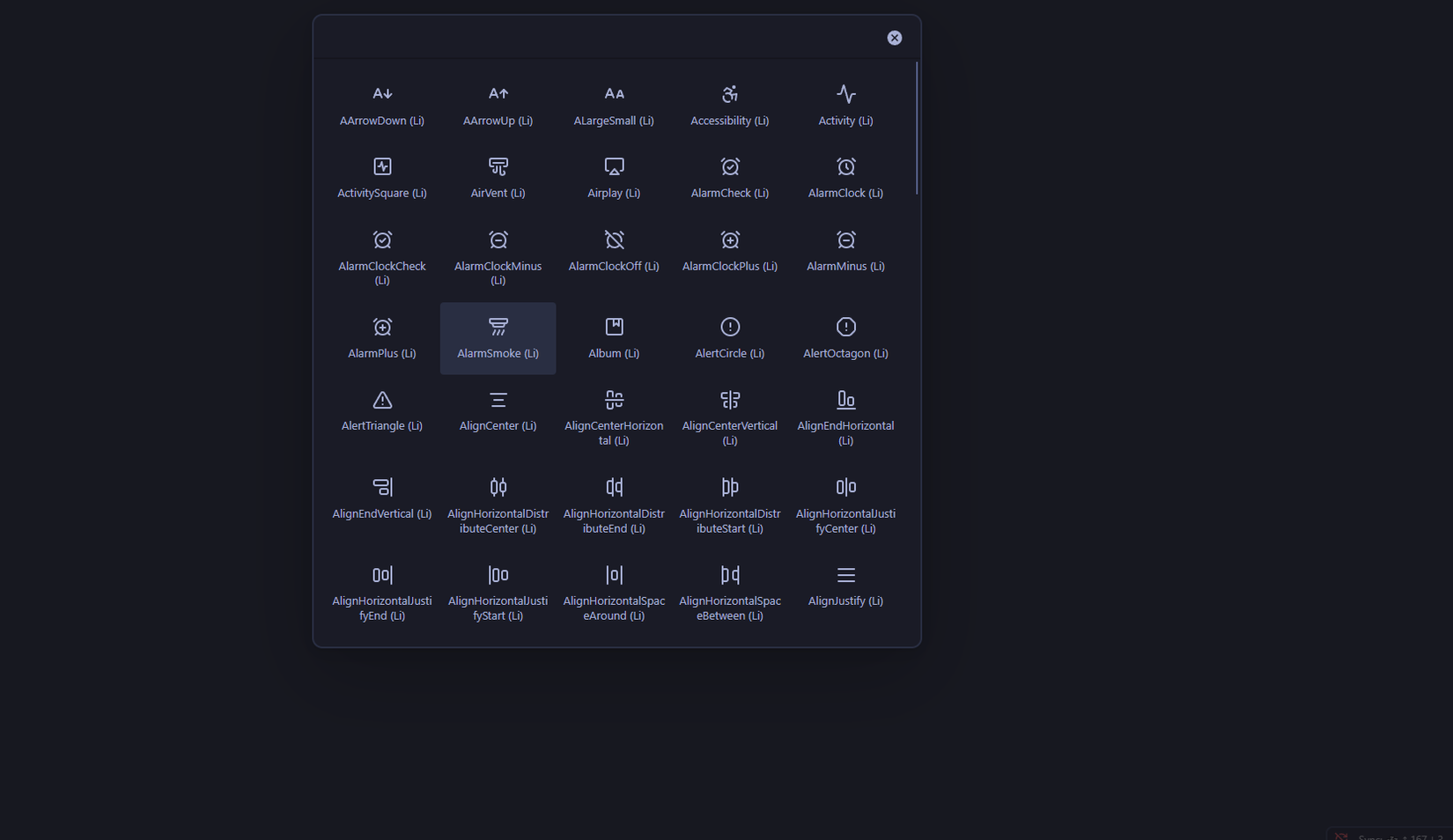This screenshot has height=840, width=1453.
Task: Choose the AArrowUp (Li) icon
Action: [498, 94]
